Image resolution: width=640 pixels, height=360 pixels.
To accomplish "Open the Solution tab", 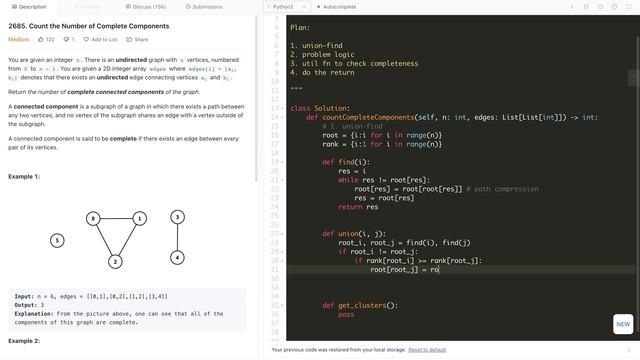I will click(x=88, y=7).
